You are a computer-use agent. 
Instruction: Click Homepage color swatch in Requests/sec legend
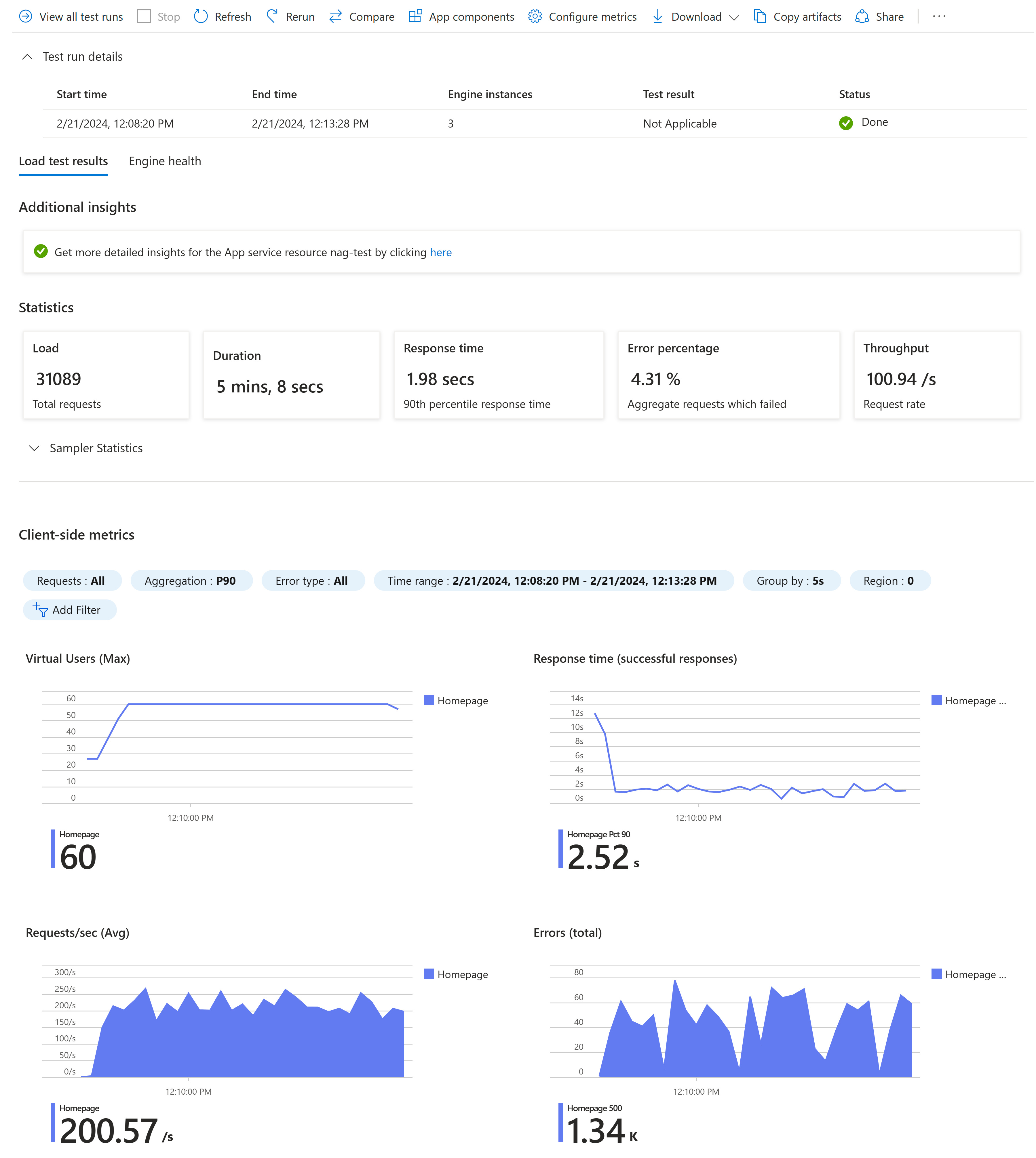[x=429, y=974]
